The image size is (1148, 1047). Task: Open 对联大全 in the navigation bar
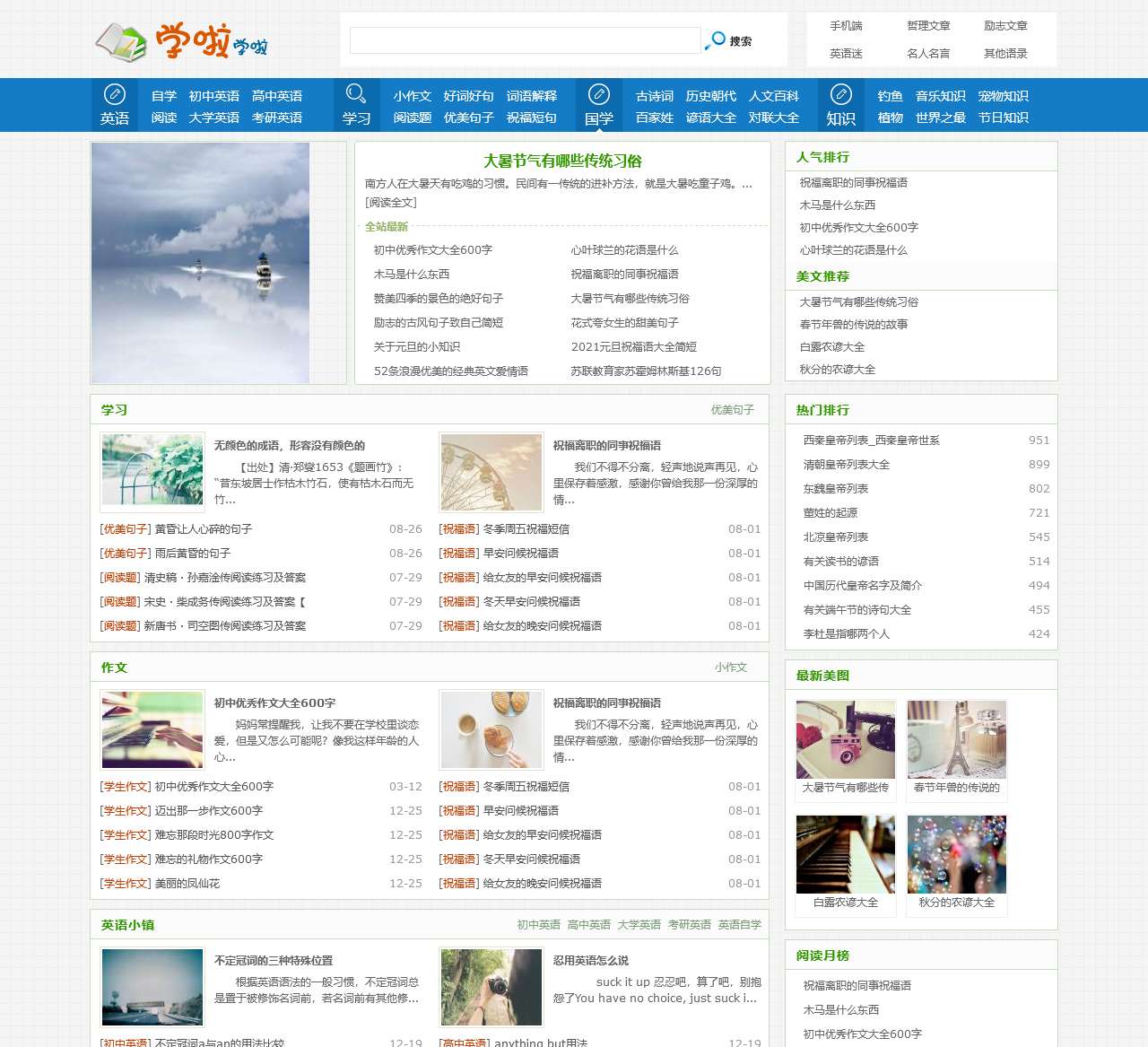(772, 117)
